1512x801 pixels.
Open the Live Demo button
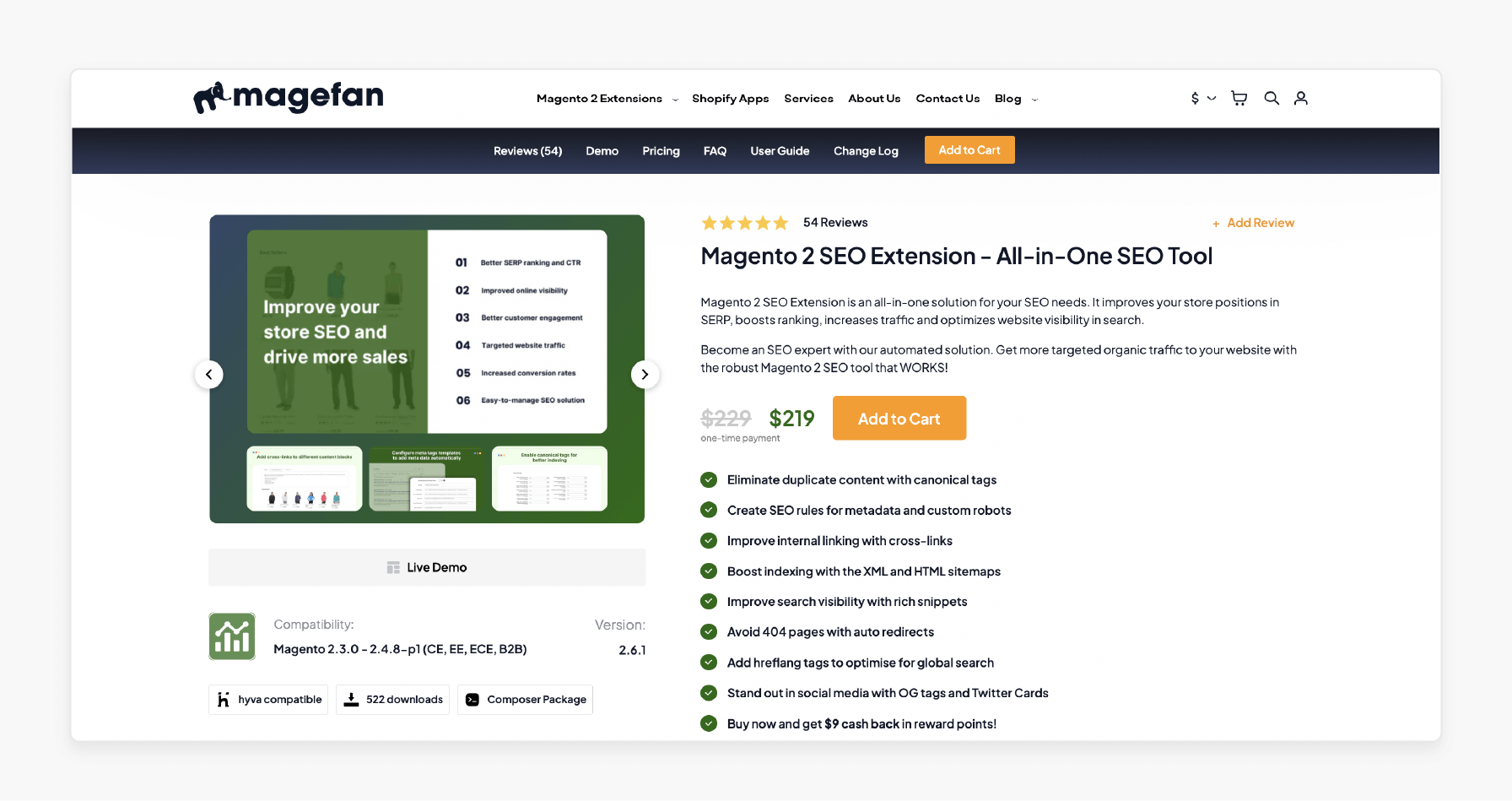427,567
